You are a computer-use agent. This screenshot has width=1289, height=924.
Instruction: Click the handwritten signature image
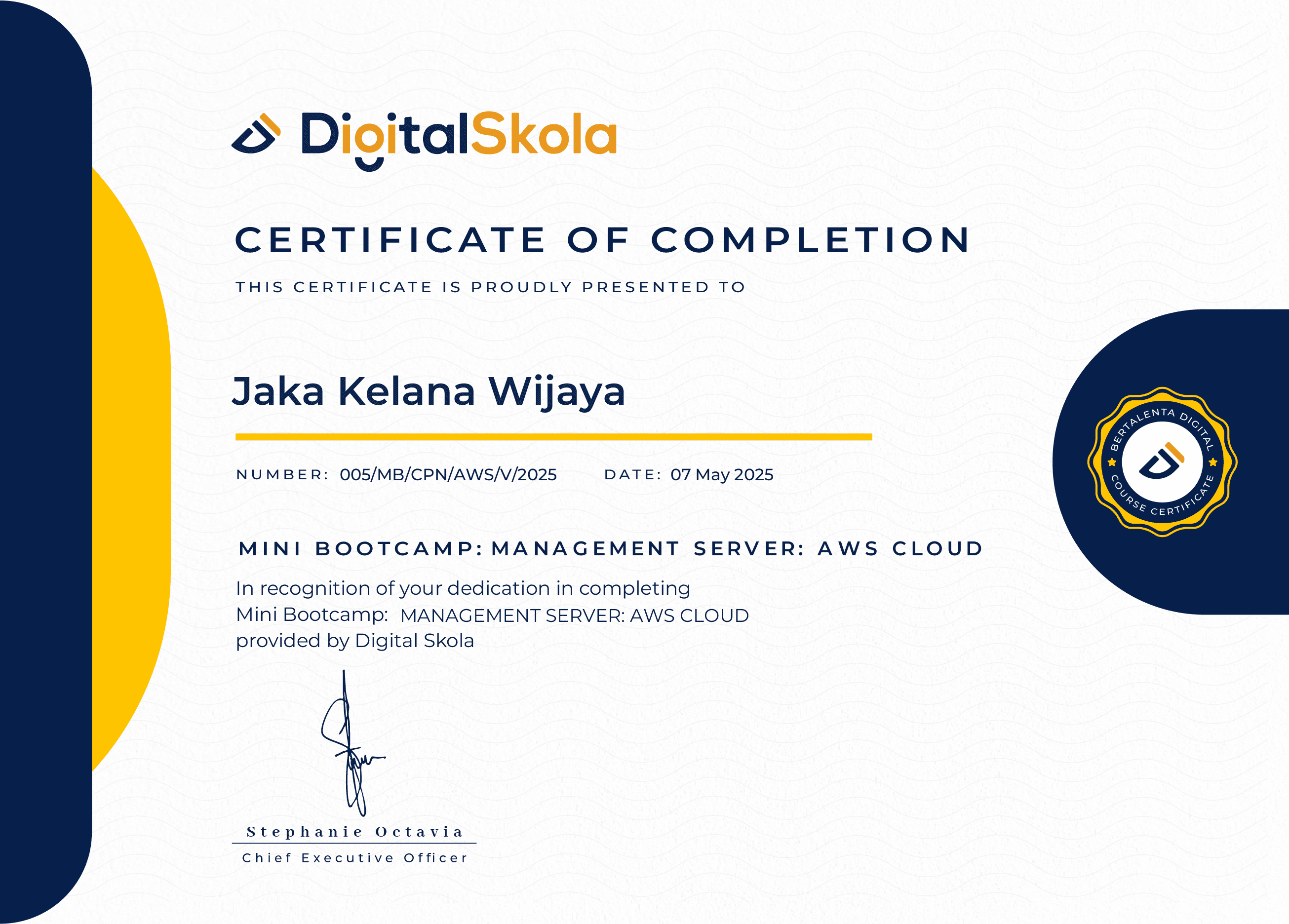pos(352,743)
